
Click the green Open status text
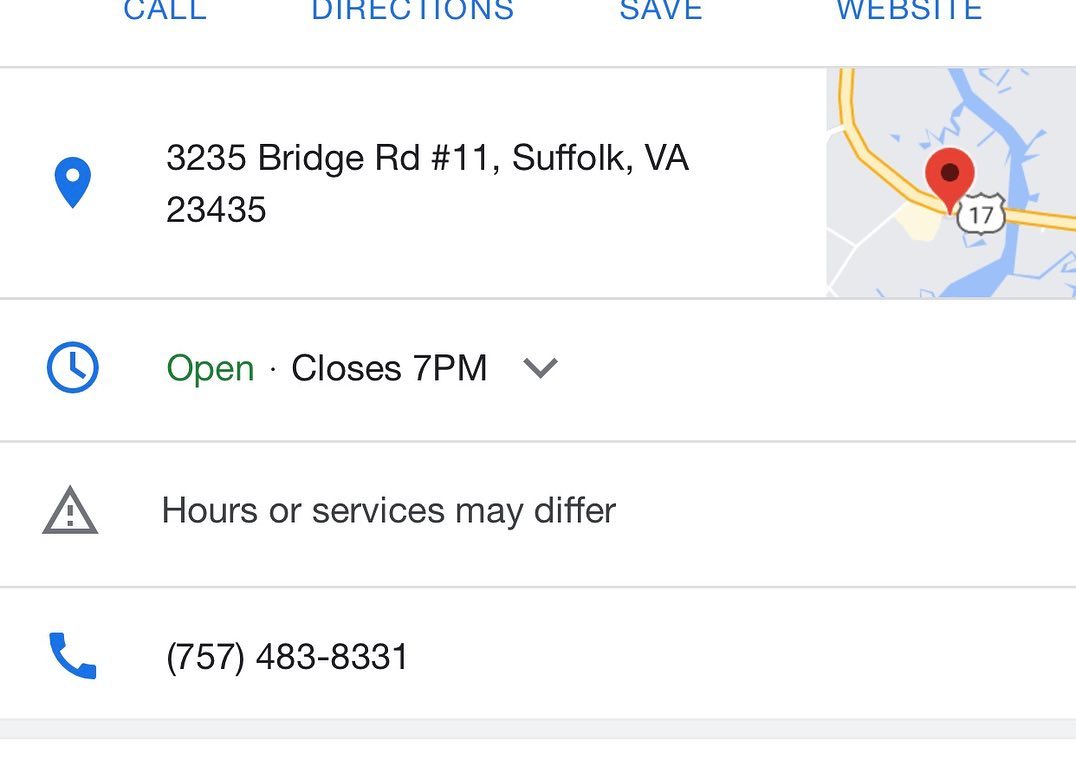210,369
